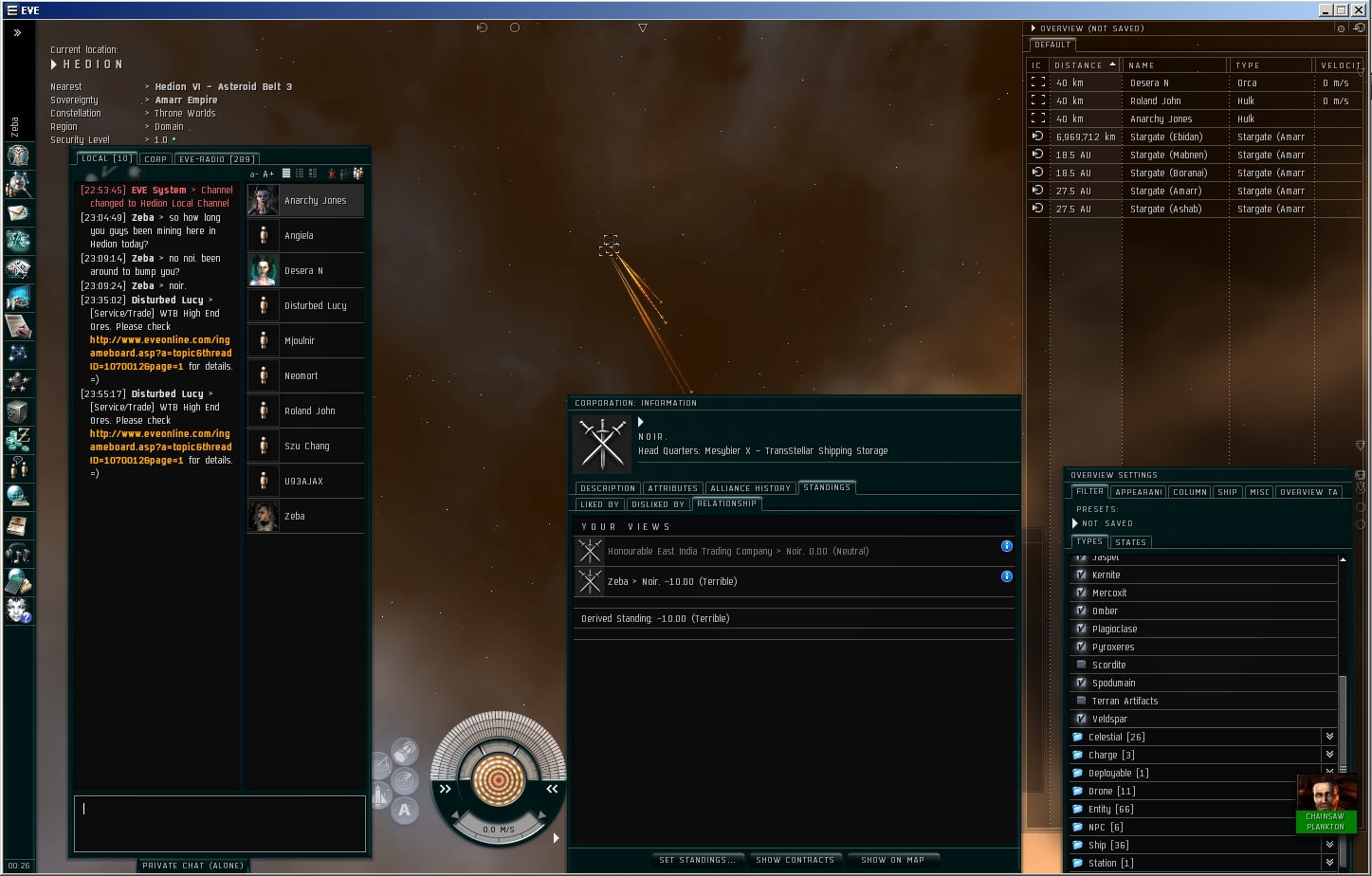Open the forum link in the 23:35:02 message
This screenshot has height=876, width=1372.
(160, 353)
